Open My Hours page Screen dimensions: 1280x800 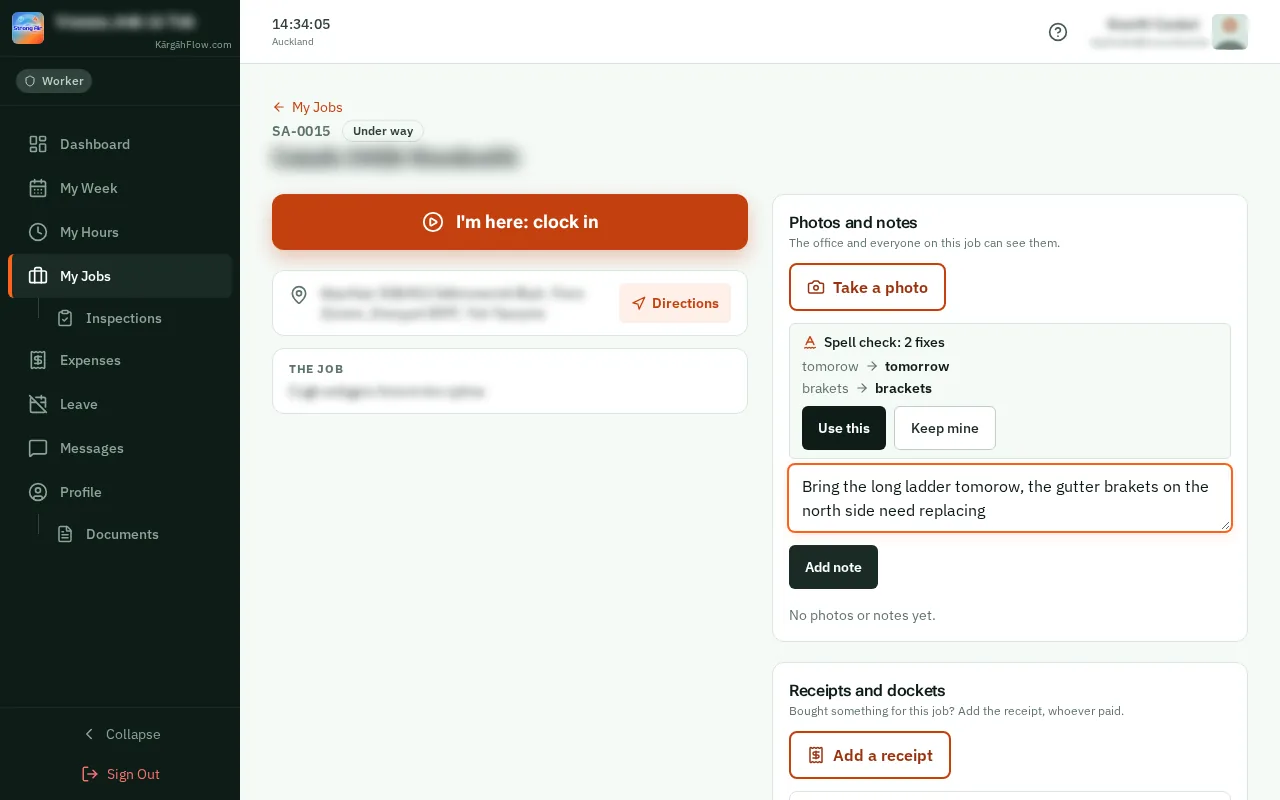(x=120, y=232)
